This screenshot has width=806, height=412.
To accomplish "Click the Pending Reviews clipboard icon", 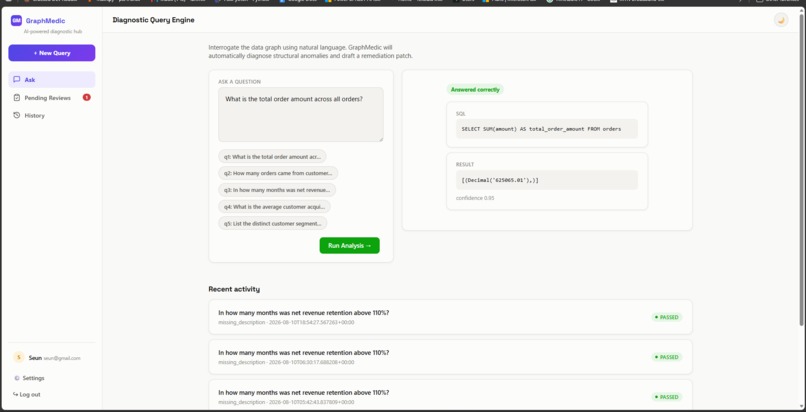I will 17,98.
